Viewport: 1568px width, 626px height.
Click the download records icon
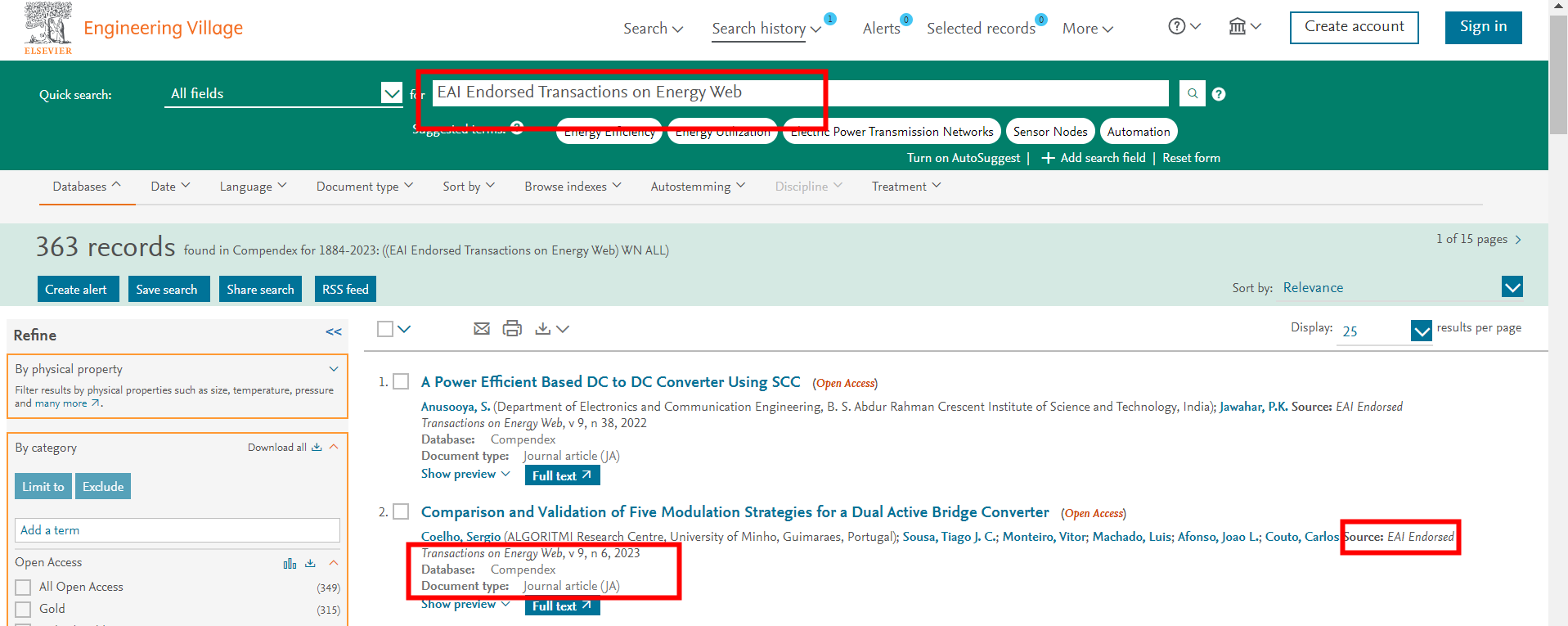tap(542, 328)
